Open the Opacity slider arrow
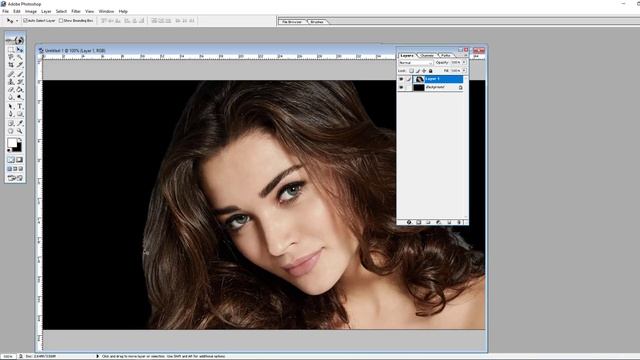 point(464,62)
